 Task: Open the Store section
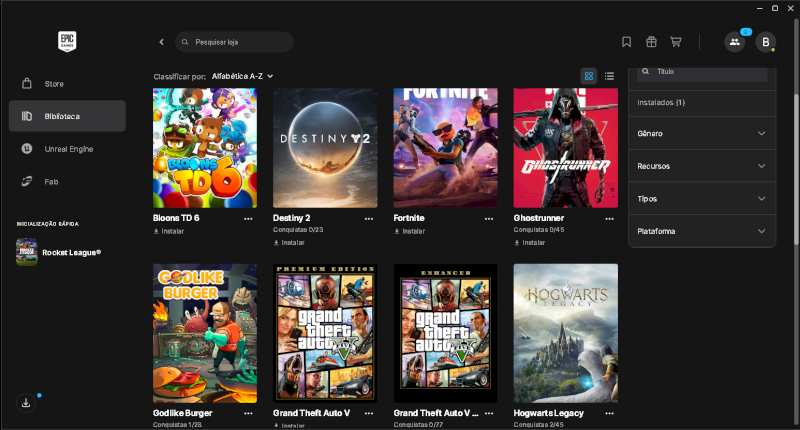click(67, 84)
